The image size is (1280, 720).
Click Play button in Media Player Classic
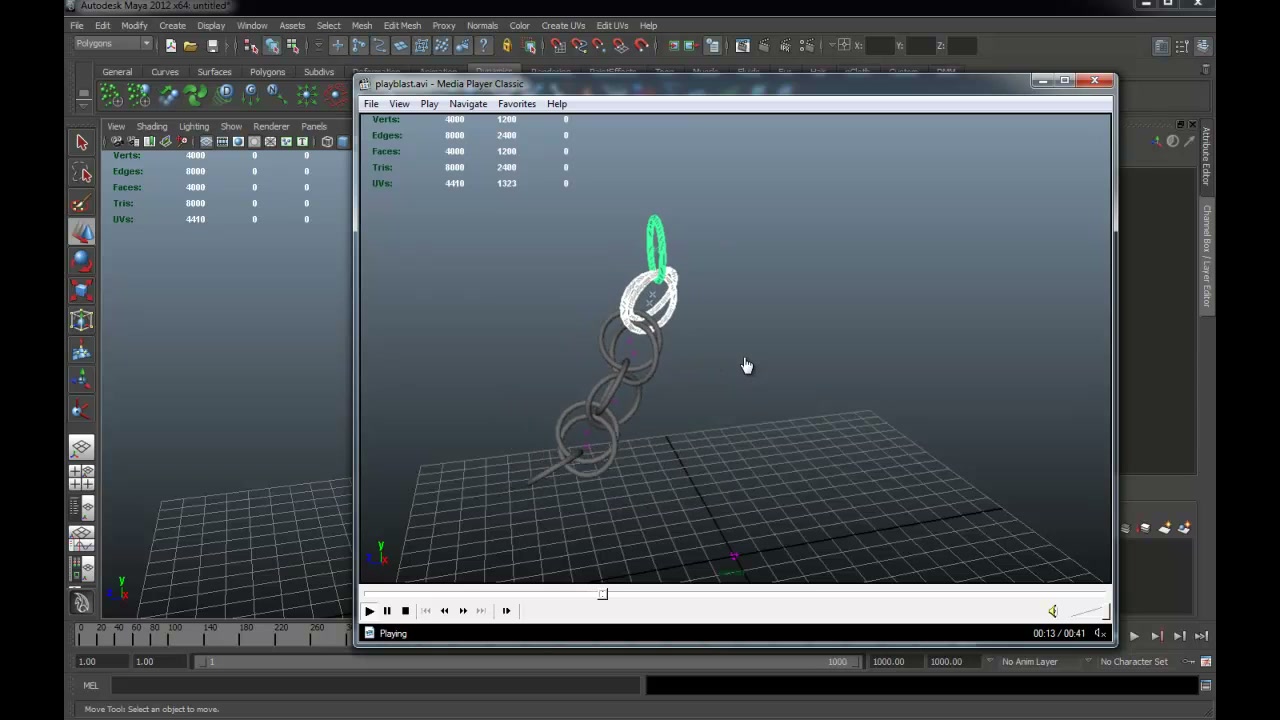369,611
